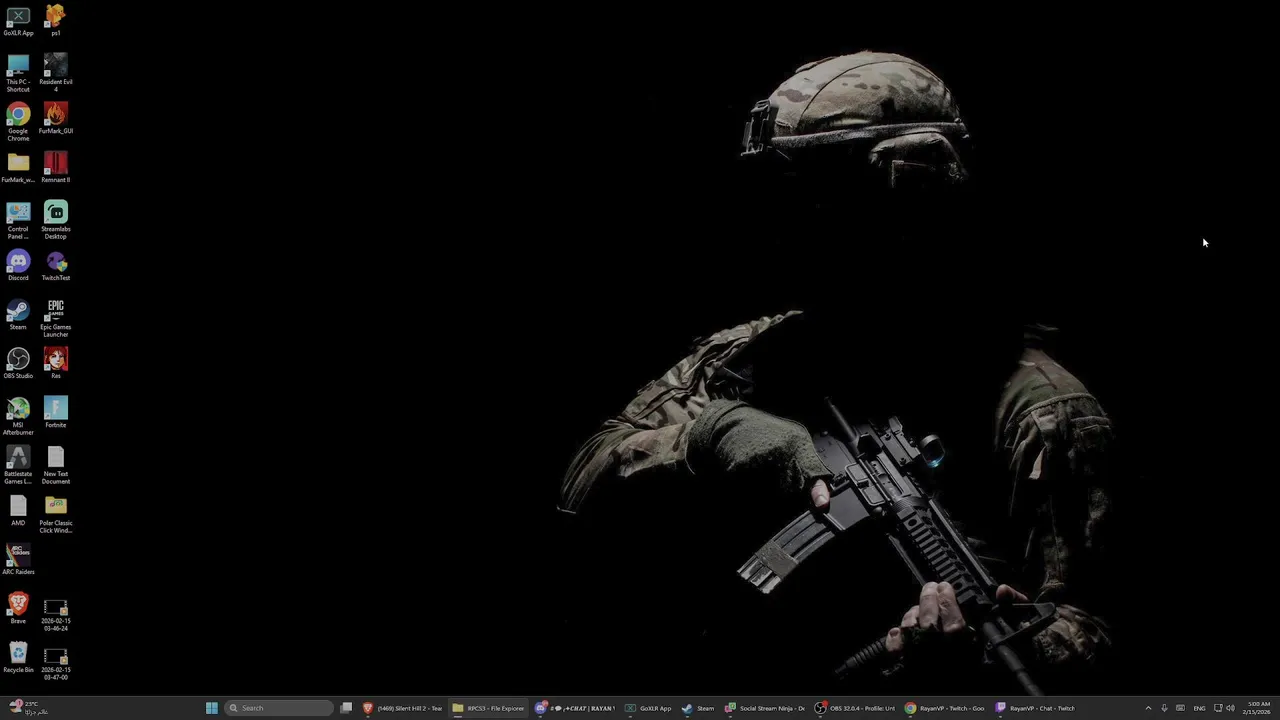Screen dimensions: 1280x720
Task: Launch Fortnite from the desktop
Action: [56, 413]
